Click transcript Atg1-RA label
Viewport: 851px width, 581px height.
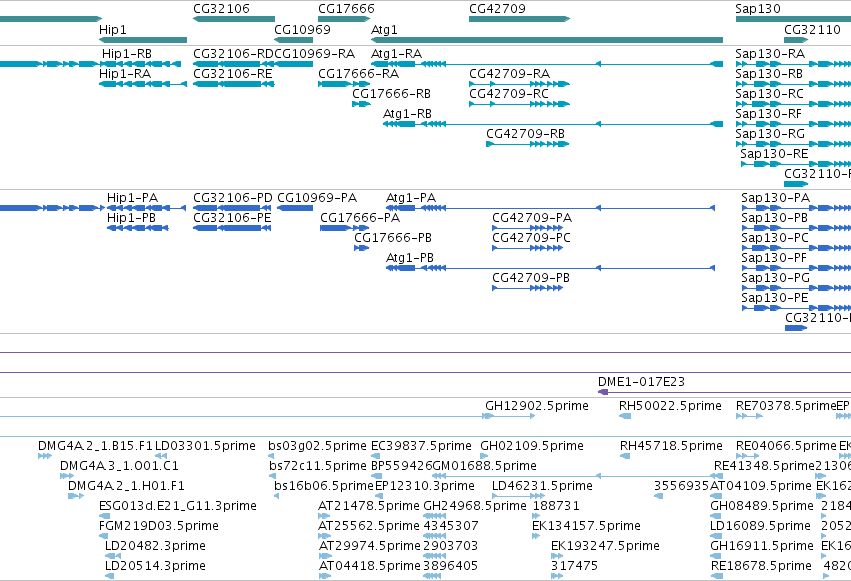click(396, 54)
